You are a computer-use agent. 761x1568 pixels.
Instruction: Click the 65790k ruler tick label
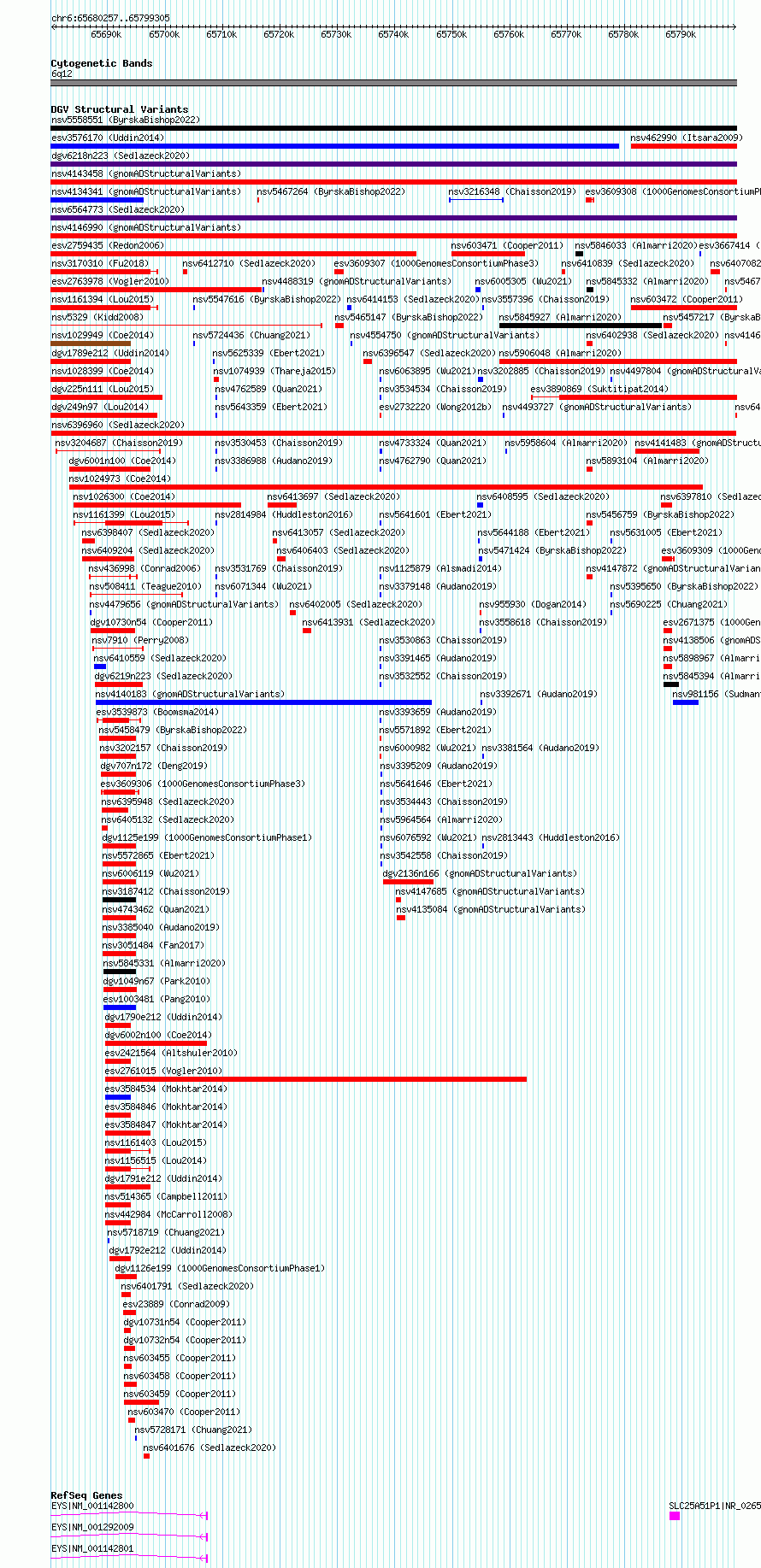(681, 34)
